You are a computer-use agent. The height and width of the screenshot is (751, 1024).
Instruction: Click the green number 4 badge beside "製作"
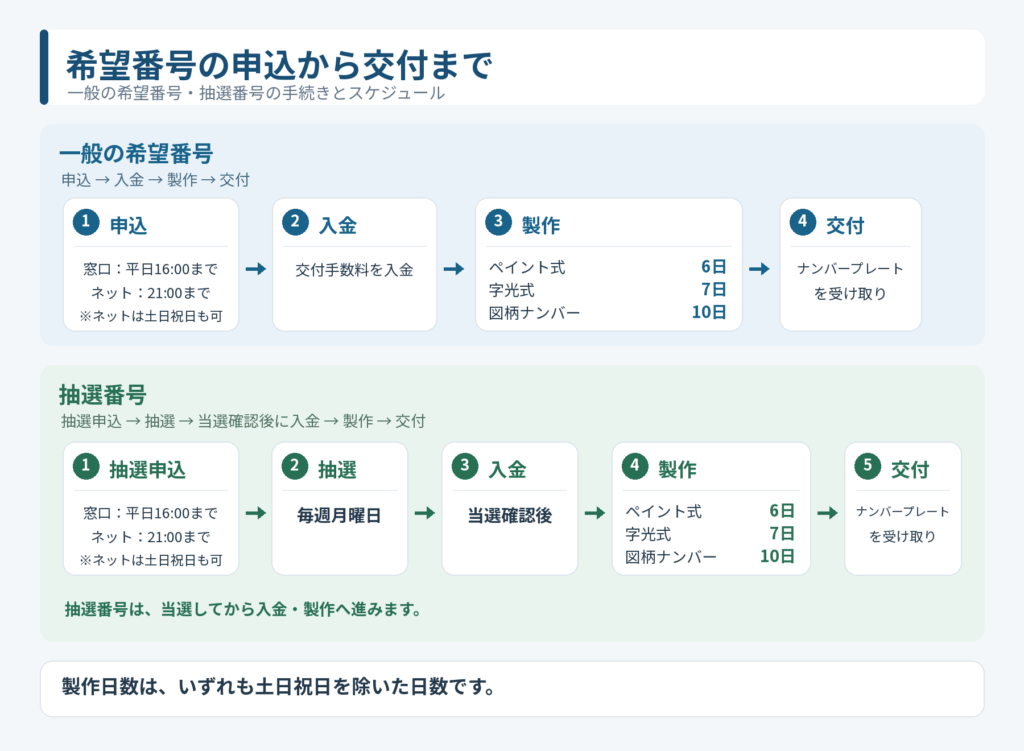coord(635,466)
